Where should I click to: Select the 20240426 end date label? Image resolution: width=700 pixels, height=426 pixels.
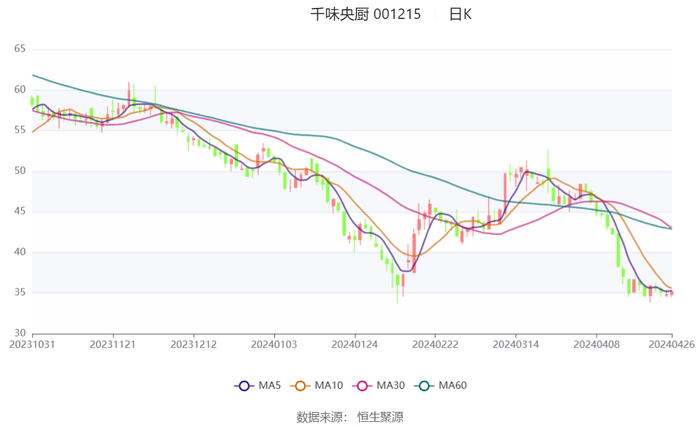point(672,344)
